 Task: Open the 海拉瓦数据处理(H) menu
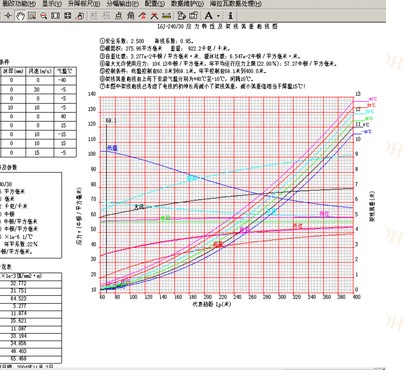pyautogui.click(x=236, y=4)
